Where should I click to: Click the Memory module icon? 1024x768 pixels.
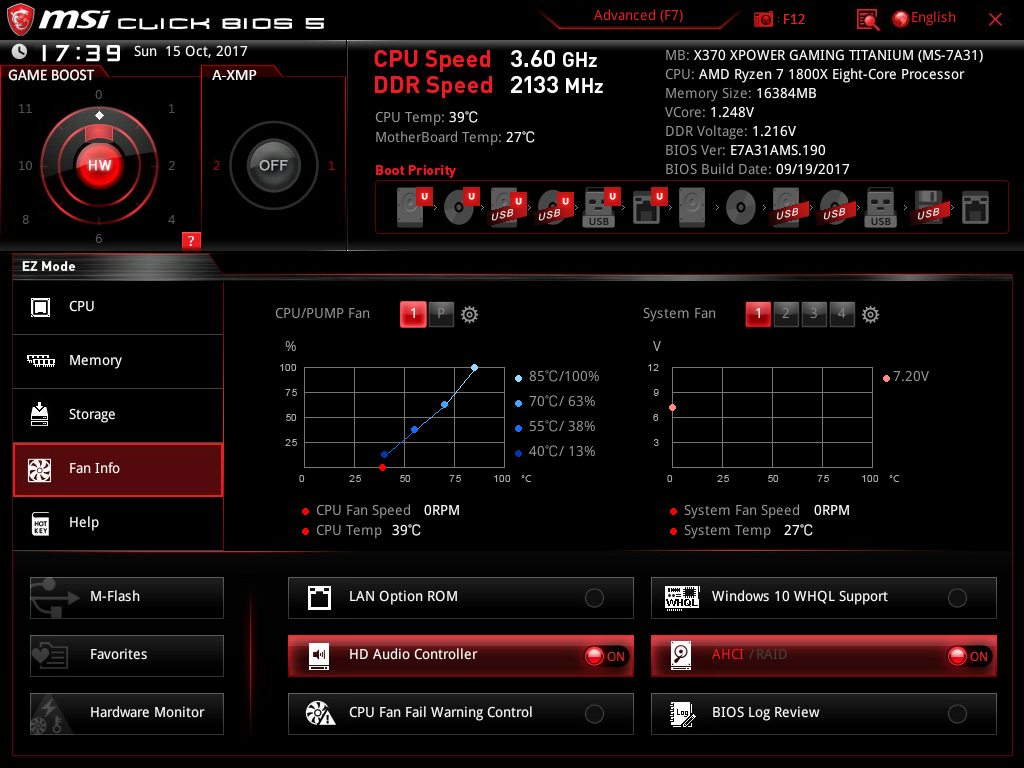[40, 360]
